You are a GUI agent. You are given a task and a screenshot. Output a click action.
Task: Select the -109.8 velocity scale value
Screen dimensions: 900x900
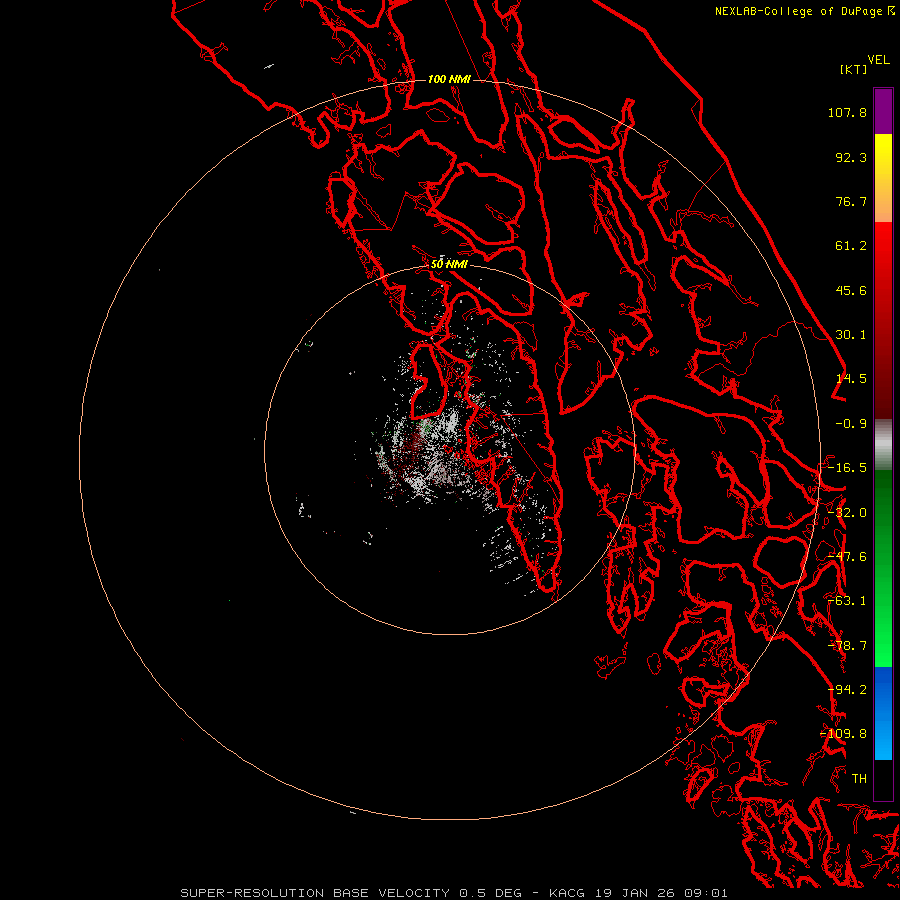tap(844, 734)
